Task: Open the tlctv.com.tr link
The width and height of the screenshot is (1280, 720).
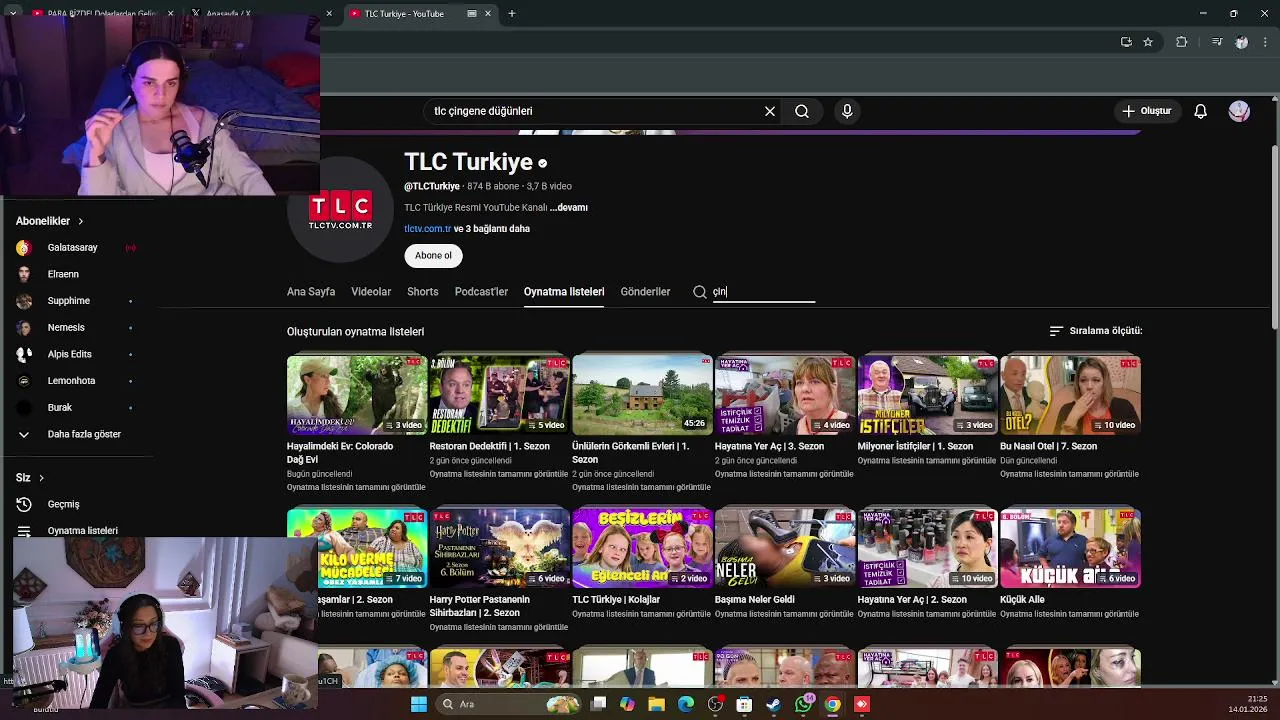Action: click(428, 229)
